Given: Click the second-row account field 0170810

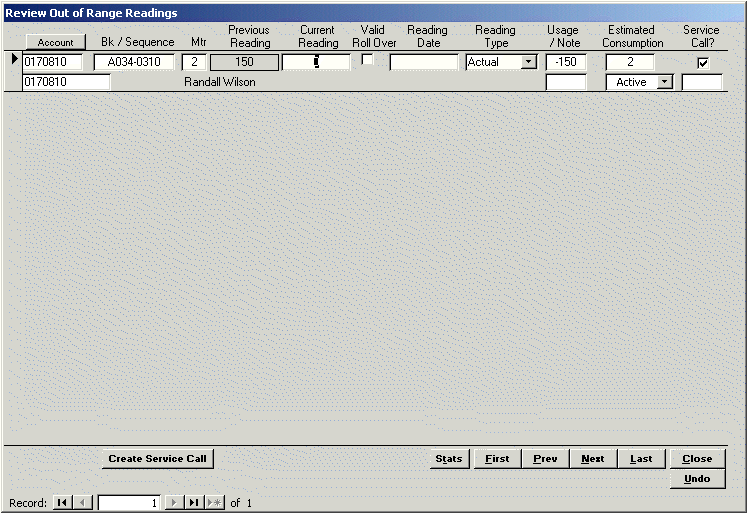Looking at the screenshot, I should tap(66, 82).
